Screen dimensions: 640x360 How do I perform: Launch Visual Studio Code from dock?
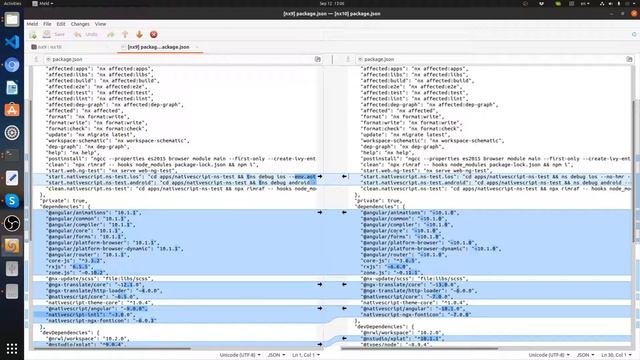click(12, 42)
